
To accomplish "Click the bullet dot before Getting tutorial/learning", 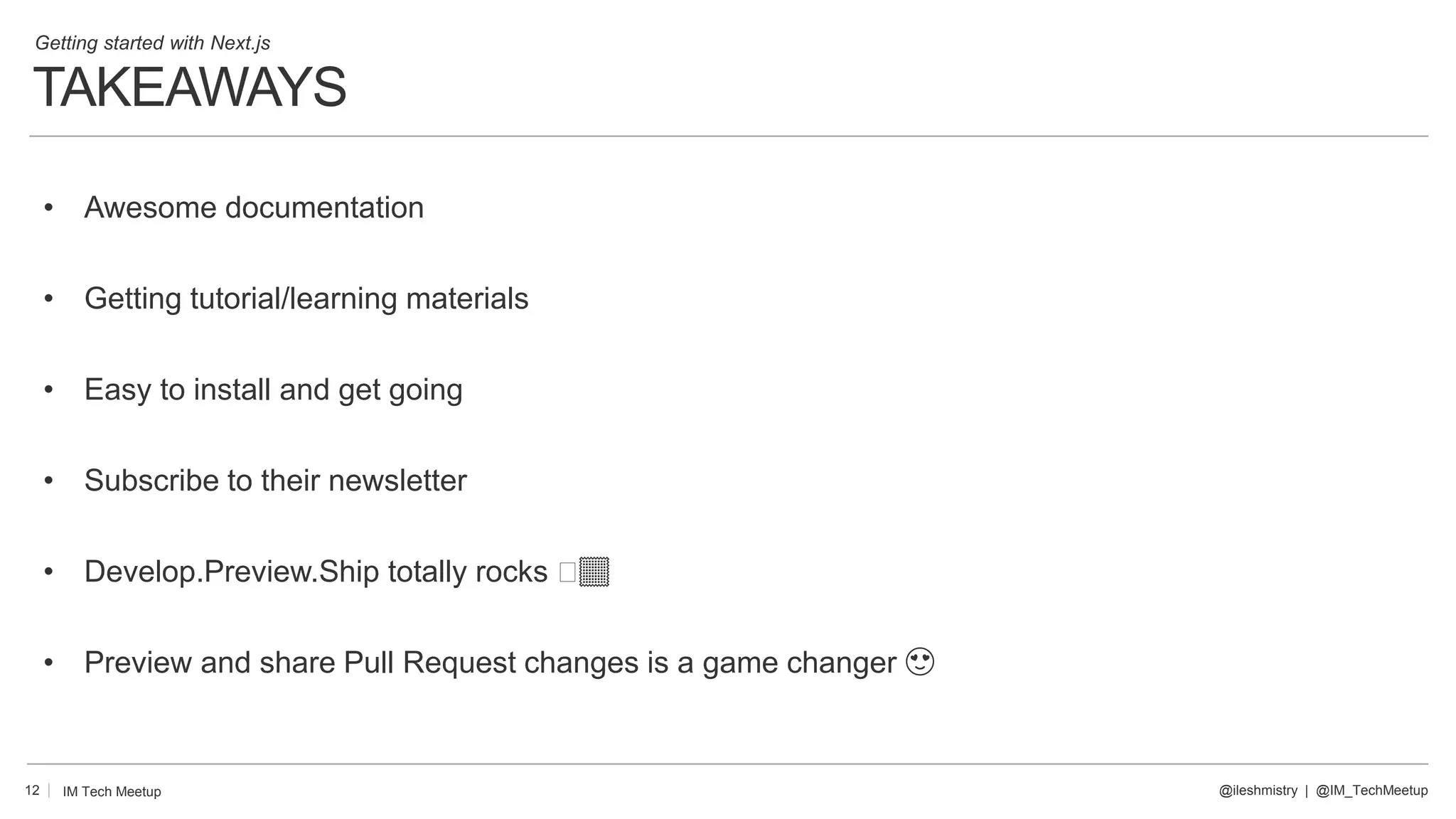I will click(x=48, y=299).
